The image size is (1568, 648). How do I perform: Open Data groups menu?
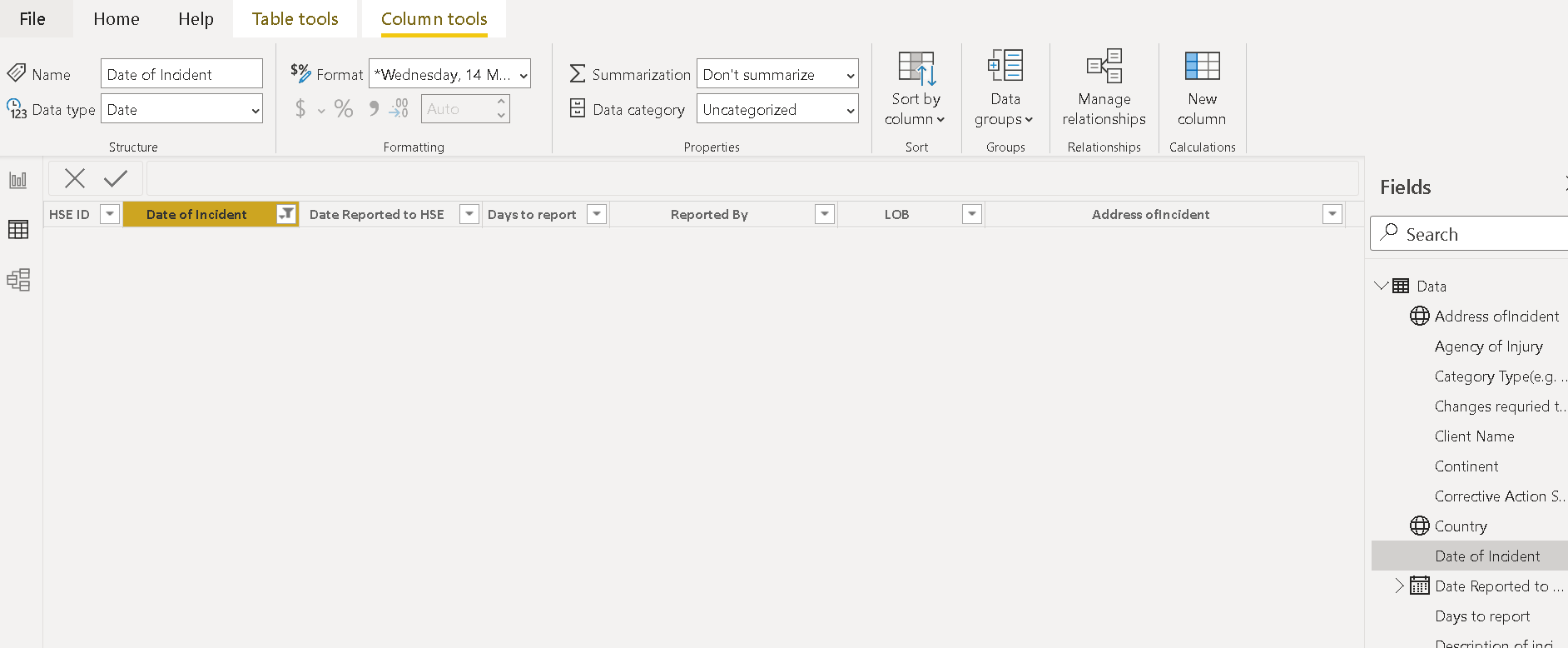pos(1005,88)
